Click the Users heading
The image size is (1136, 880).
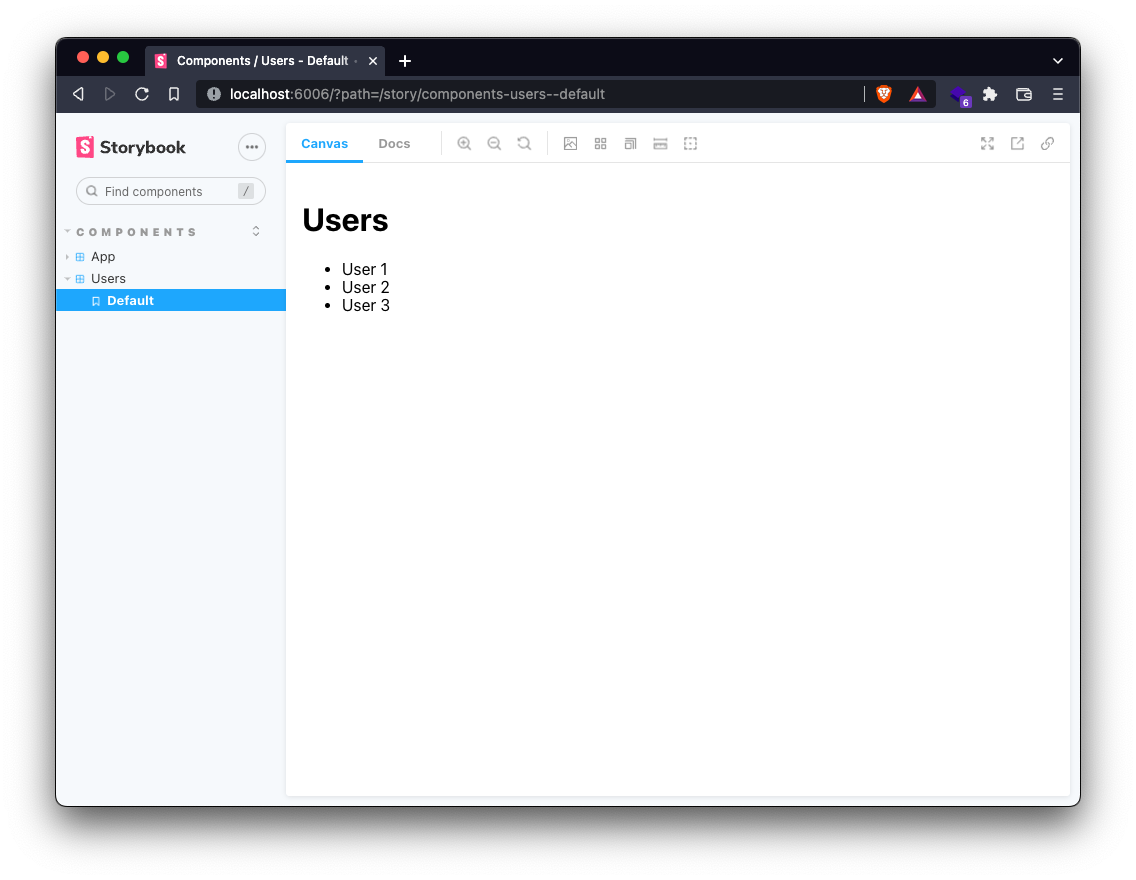tap(345, 219)
